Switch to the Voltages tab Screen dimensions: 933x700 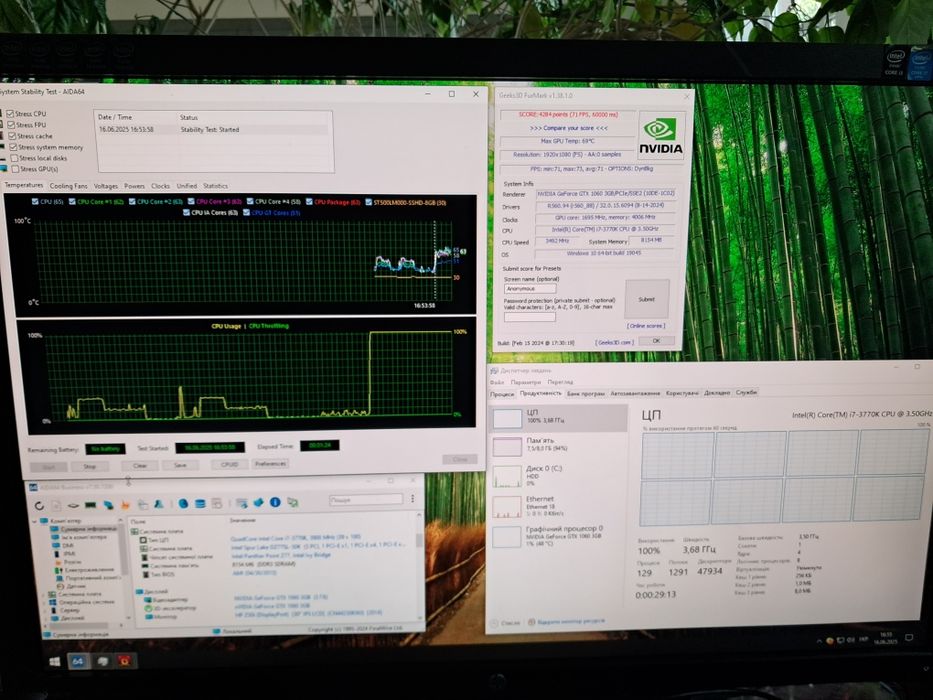106,186
